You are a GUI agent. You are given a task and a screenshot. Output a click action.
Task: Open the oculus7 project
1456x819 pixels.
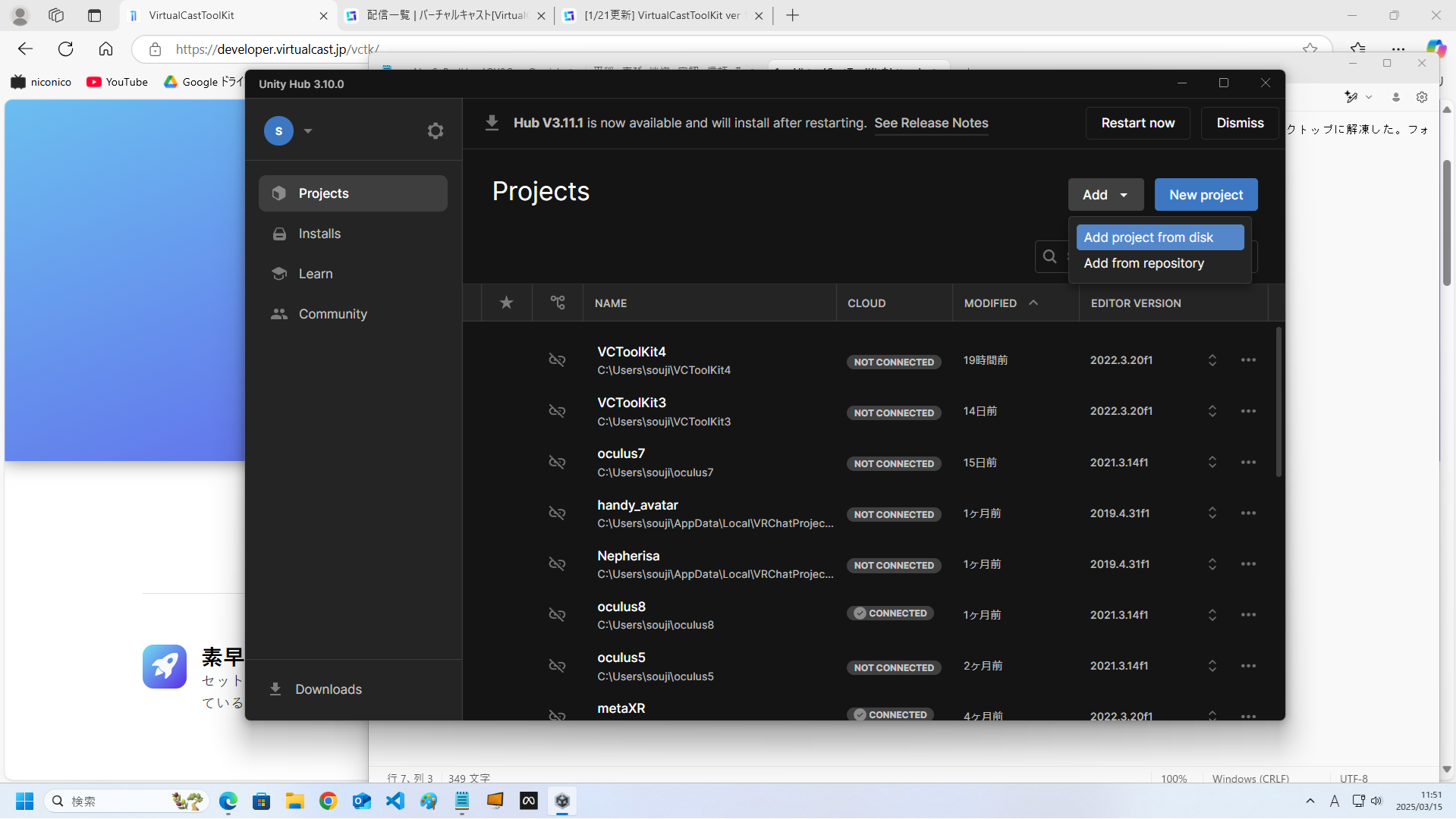click(621, 453)
